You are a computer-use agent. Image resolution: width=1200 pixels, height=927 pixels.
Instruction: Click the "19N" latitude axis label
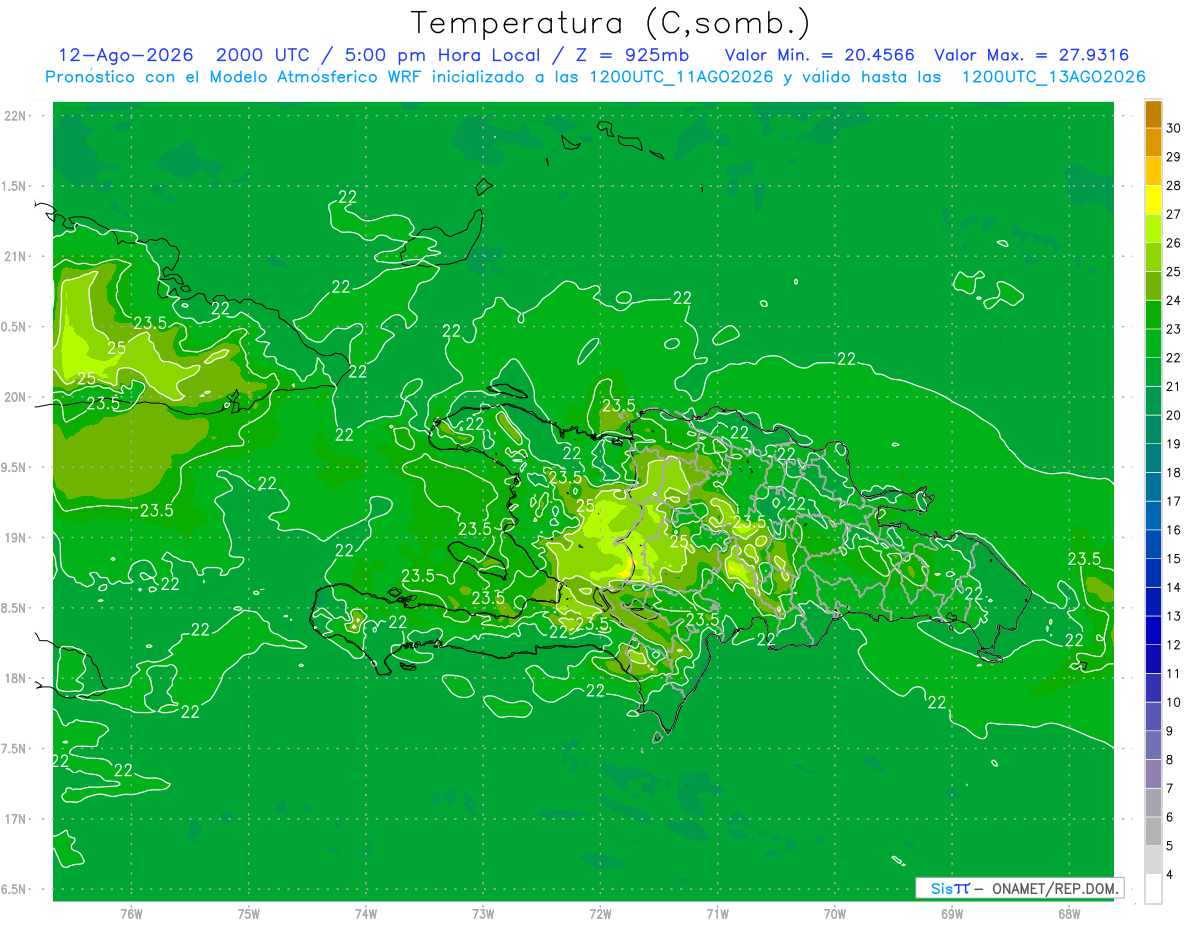click(17, 538)
